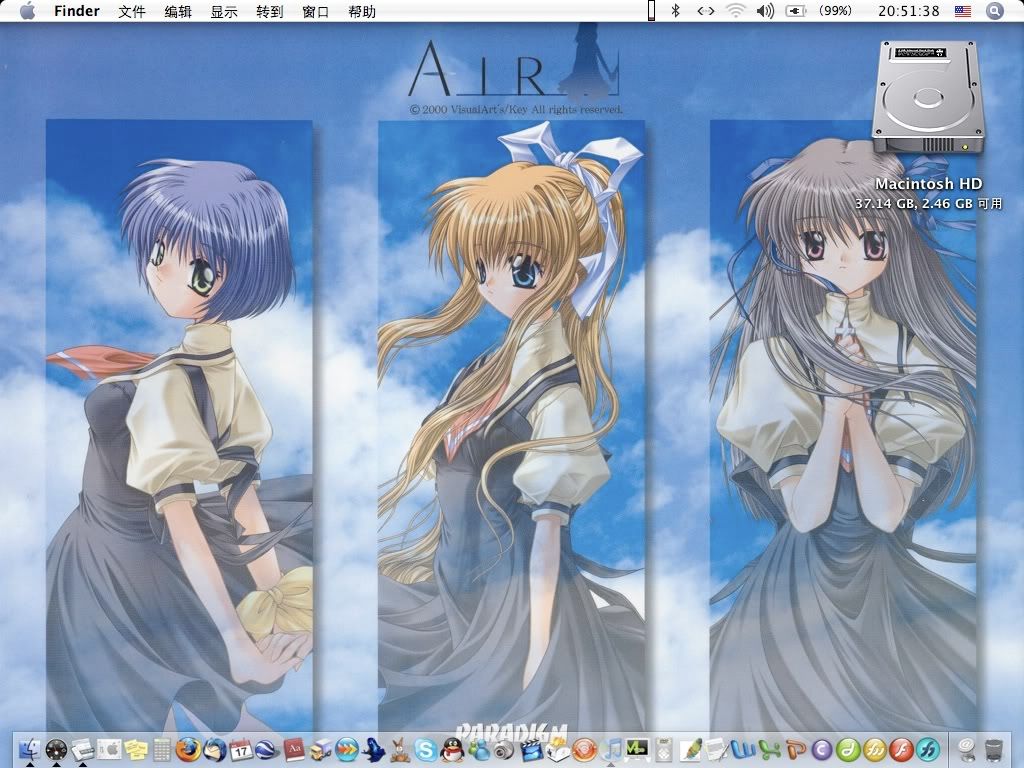Viewport: 1024px width, 768px height.
Task: Open the blue frog app in Dock
Action: (x=373, y=749)
